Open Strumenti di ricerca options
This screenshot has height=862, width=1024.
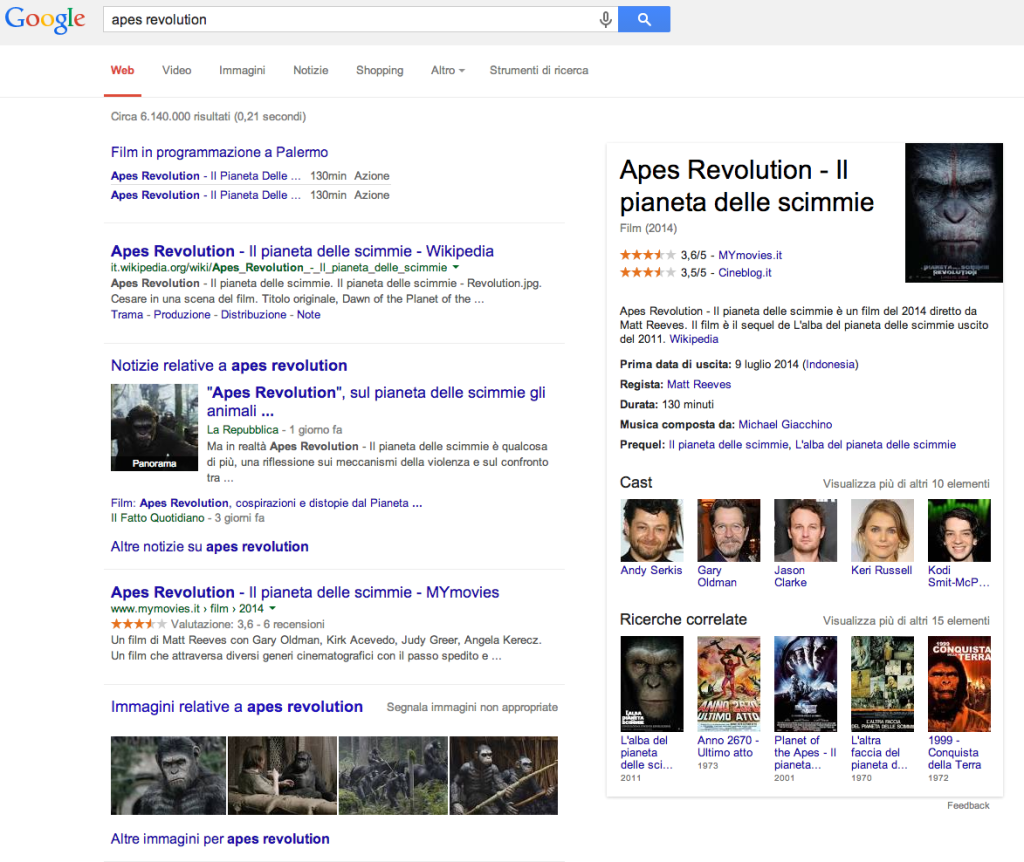[x=538, y=71]
